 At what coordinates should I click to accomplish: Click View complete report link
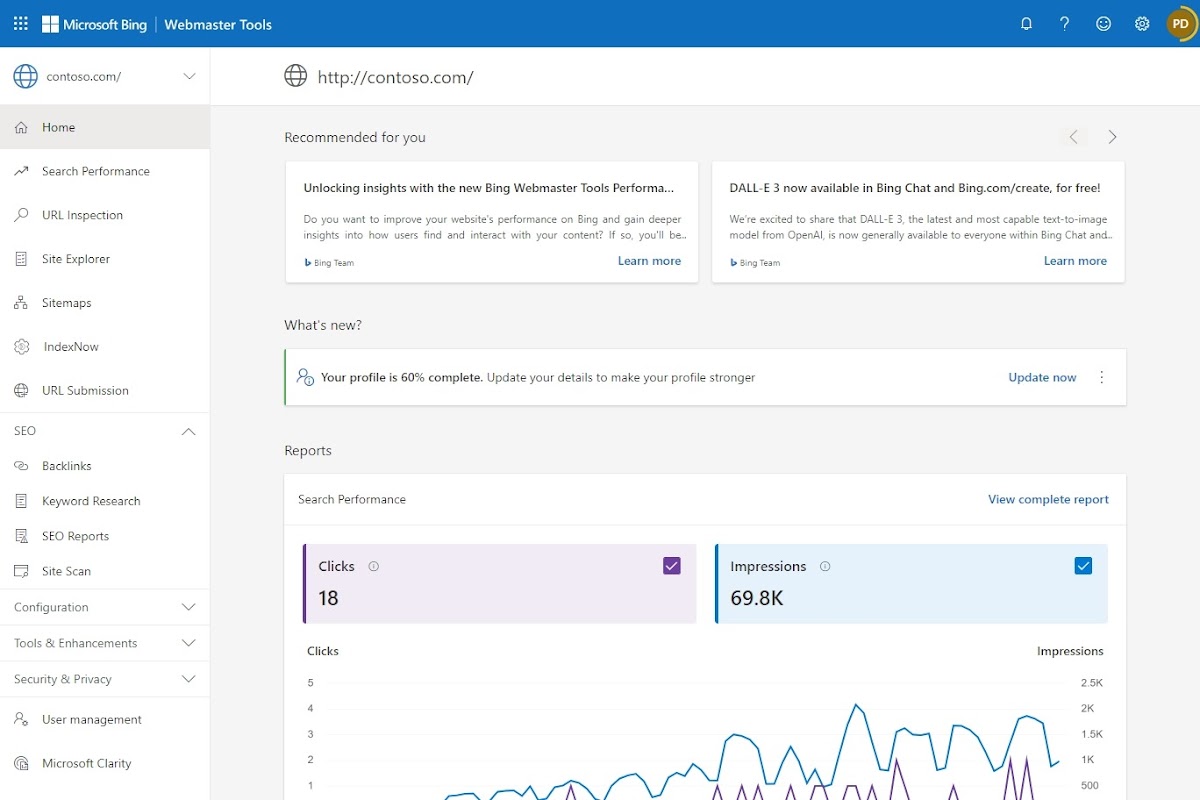click(1048, 499)
